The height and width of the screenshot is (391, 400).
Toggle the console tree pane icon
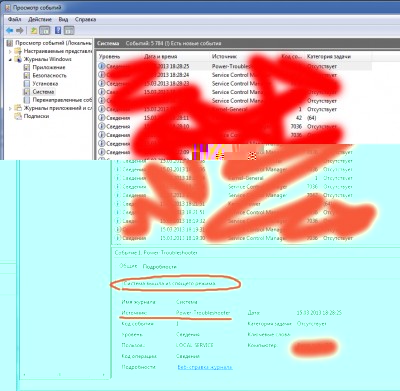pyautogui.click(x=44, y=31)
